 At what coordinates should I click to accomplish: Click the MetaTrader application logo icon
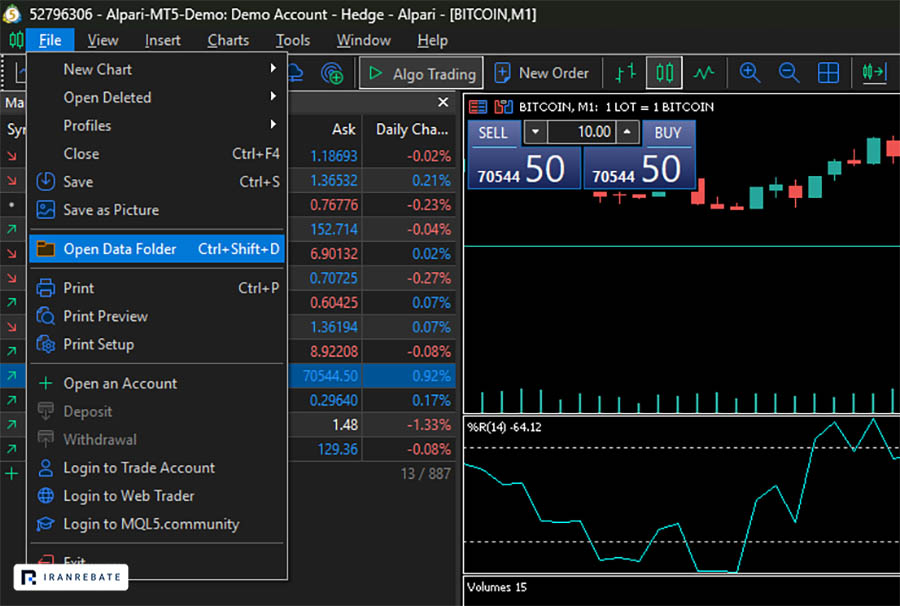coord(11,14)
